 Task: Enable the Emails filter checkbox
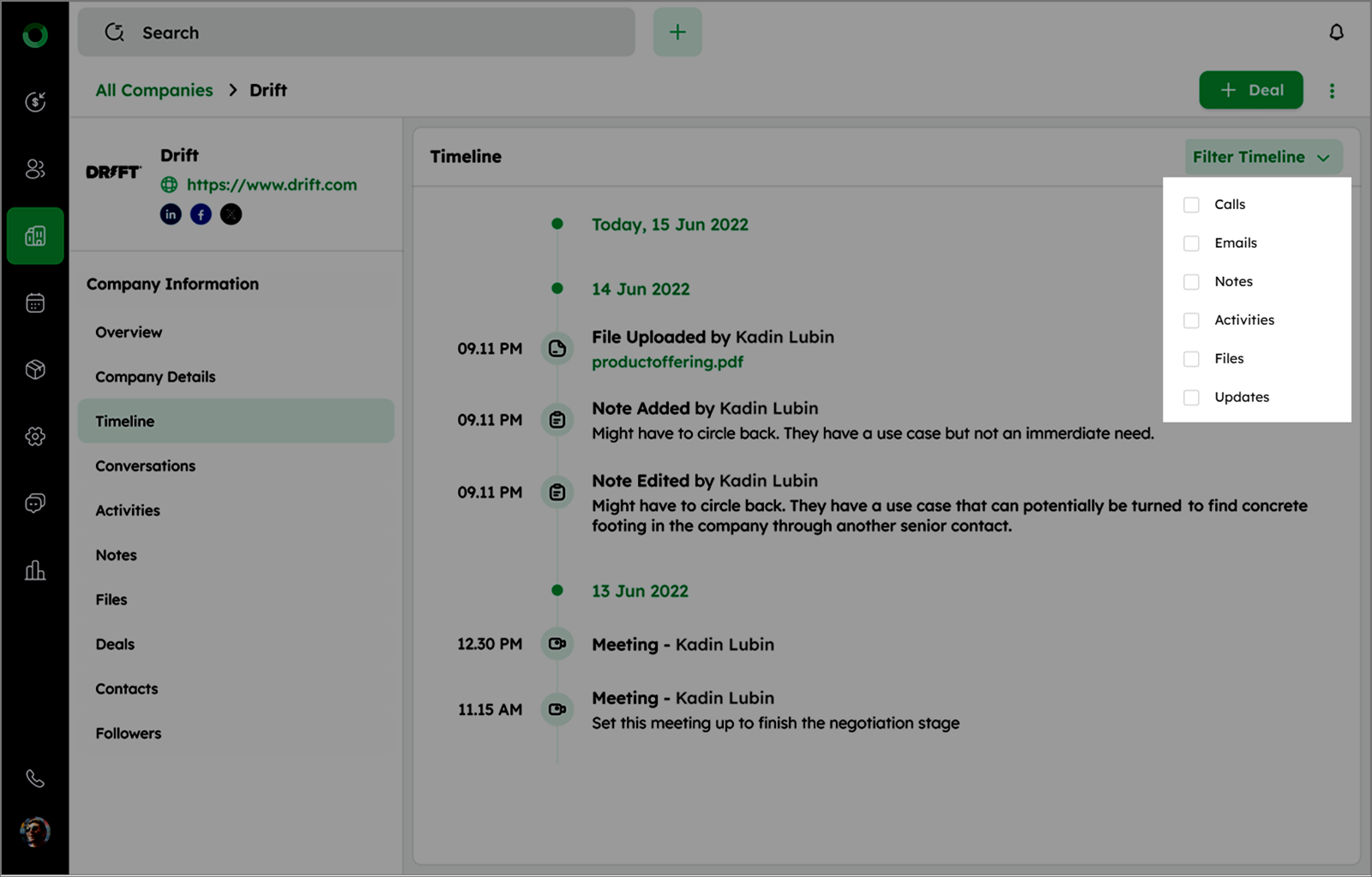point(1191,243)
